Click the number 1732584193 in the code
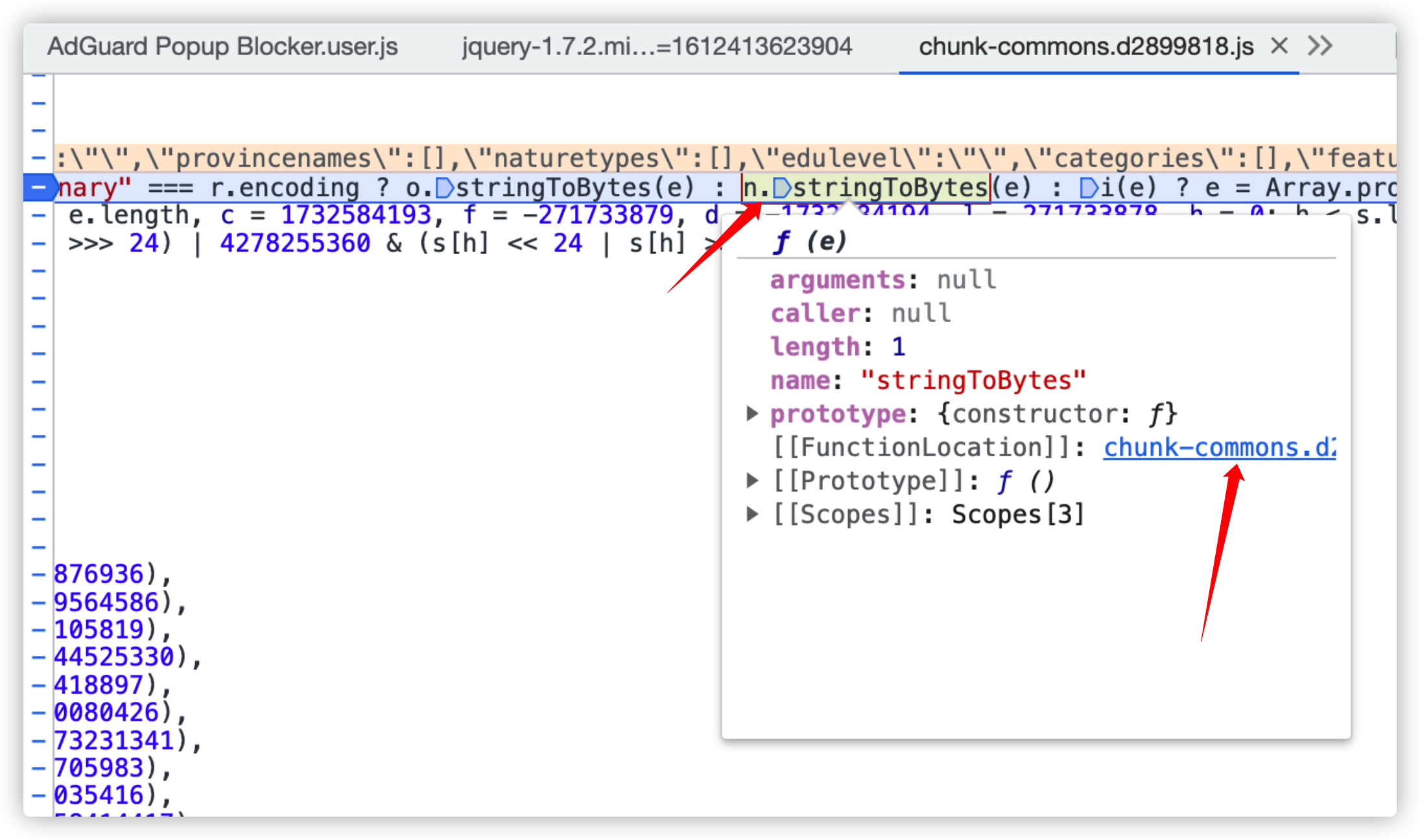This screenshot has height=840, width=1420. [356, 215]
